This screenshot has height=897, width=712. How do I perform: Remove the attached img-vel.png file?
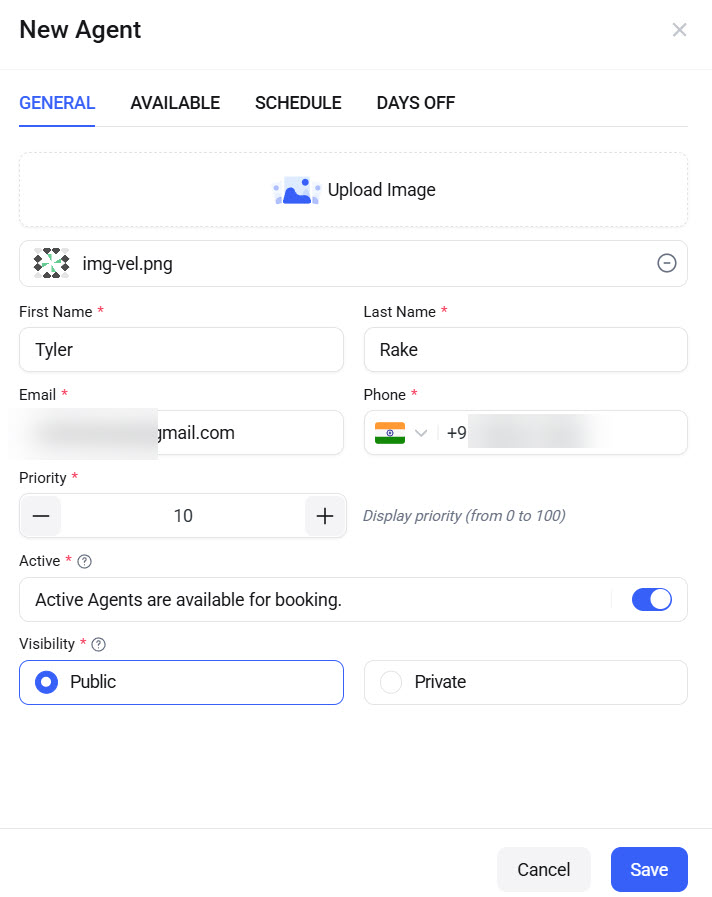[666, 263]
